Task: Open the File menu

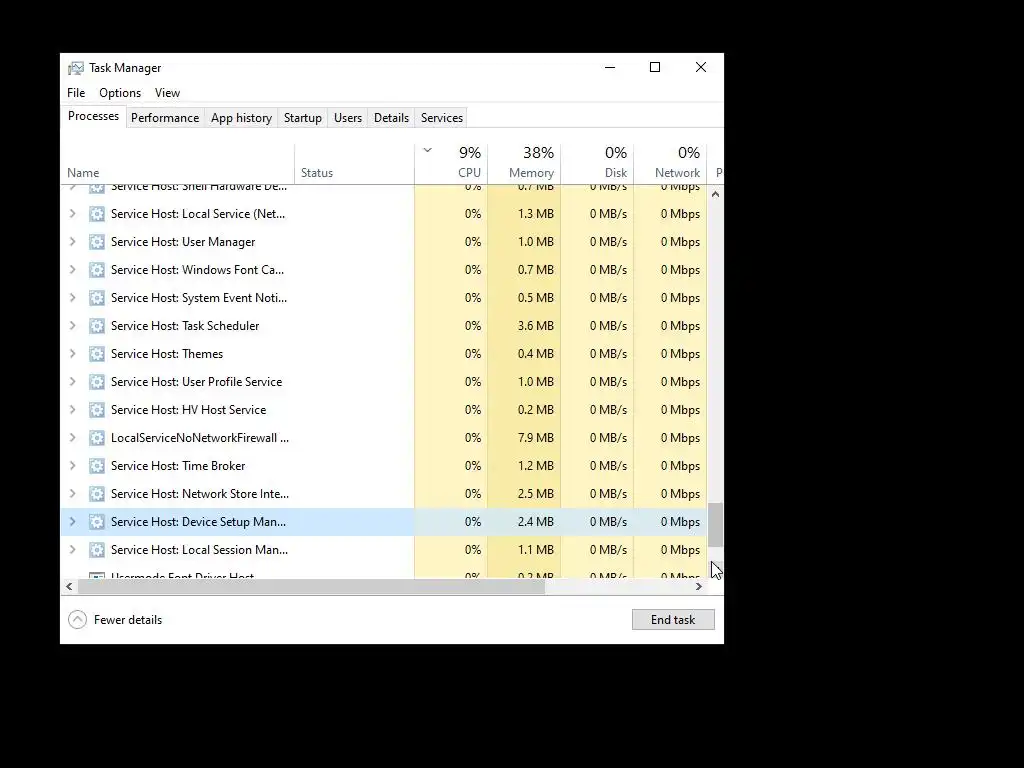Action: 76,93
